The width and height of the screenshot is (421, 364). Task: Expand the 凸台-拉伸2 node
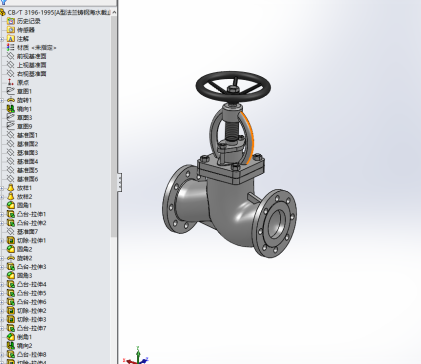2,223
